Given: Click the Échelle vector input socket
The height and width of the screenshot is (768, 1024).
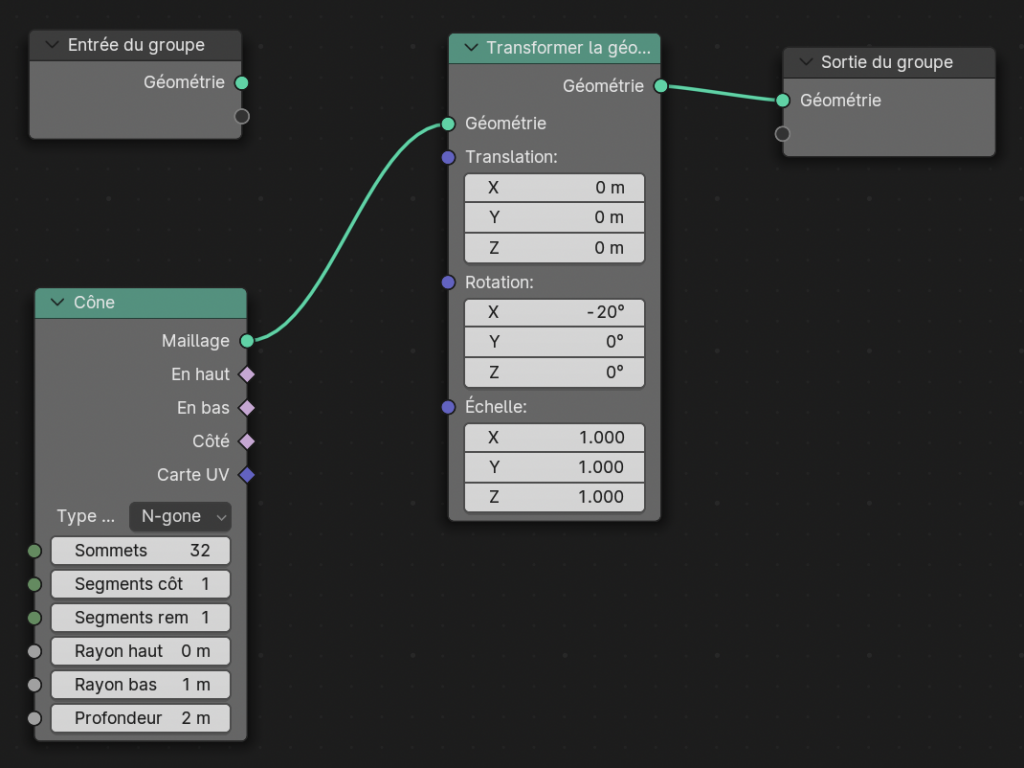Looking at the screenshot, I should tap(449, 407).
